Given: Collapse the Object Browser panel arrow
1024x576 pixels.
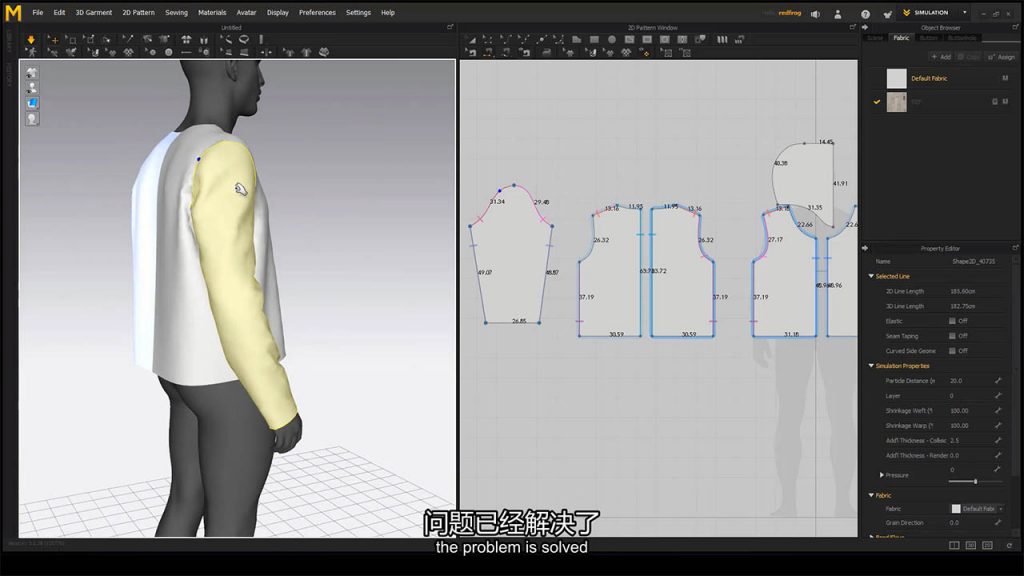Looking at the screenshot, I should coord(865,27).
